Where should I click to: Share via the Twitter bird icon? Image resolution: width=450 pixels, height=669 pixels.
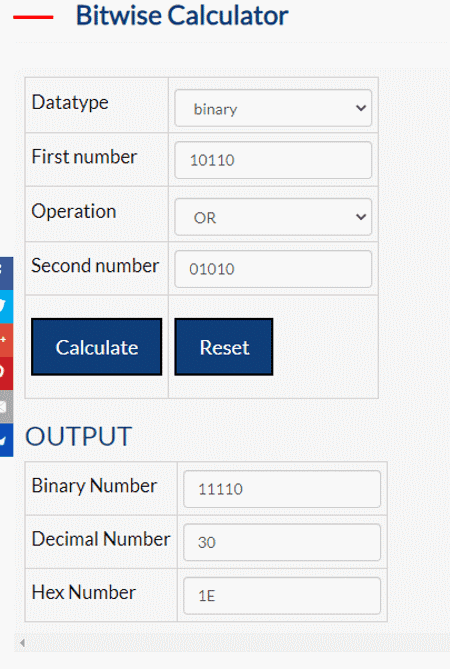click(6, 307)
